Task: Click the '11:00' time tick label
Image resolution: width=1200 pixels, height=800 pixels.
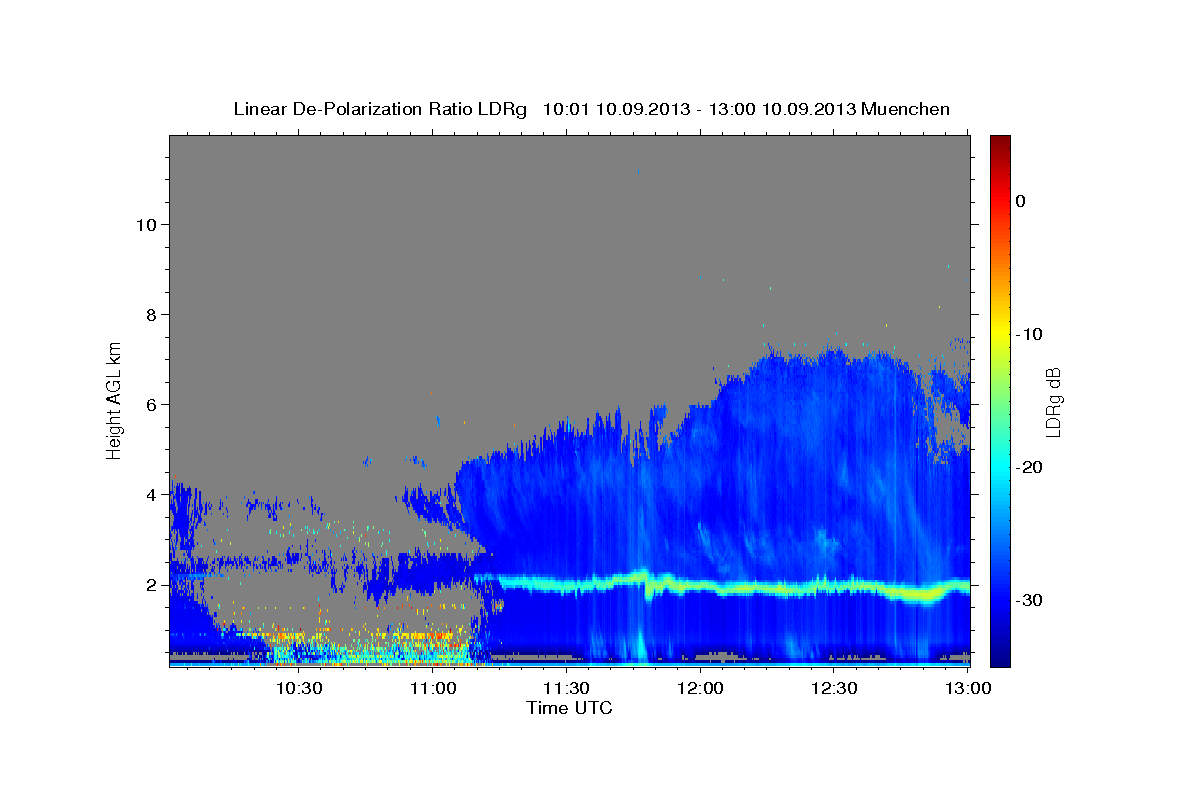Action: (433, 688)
